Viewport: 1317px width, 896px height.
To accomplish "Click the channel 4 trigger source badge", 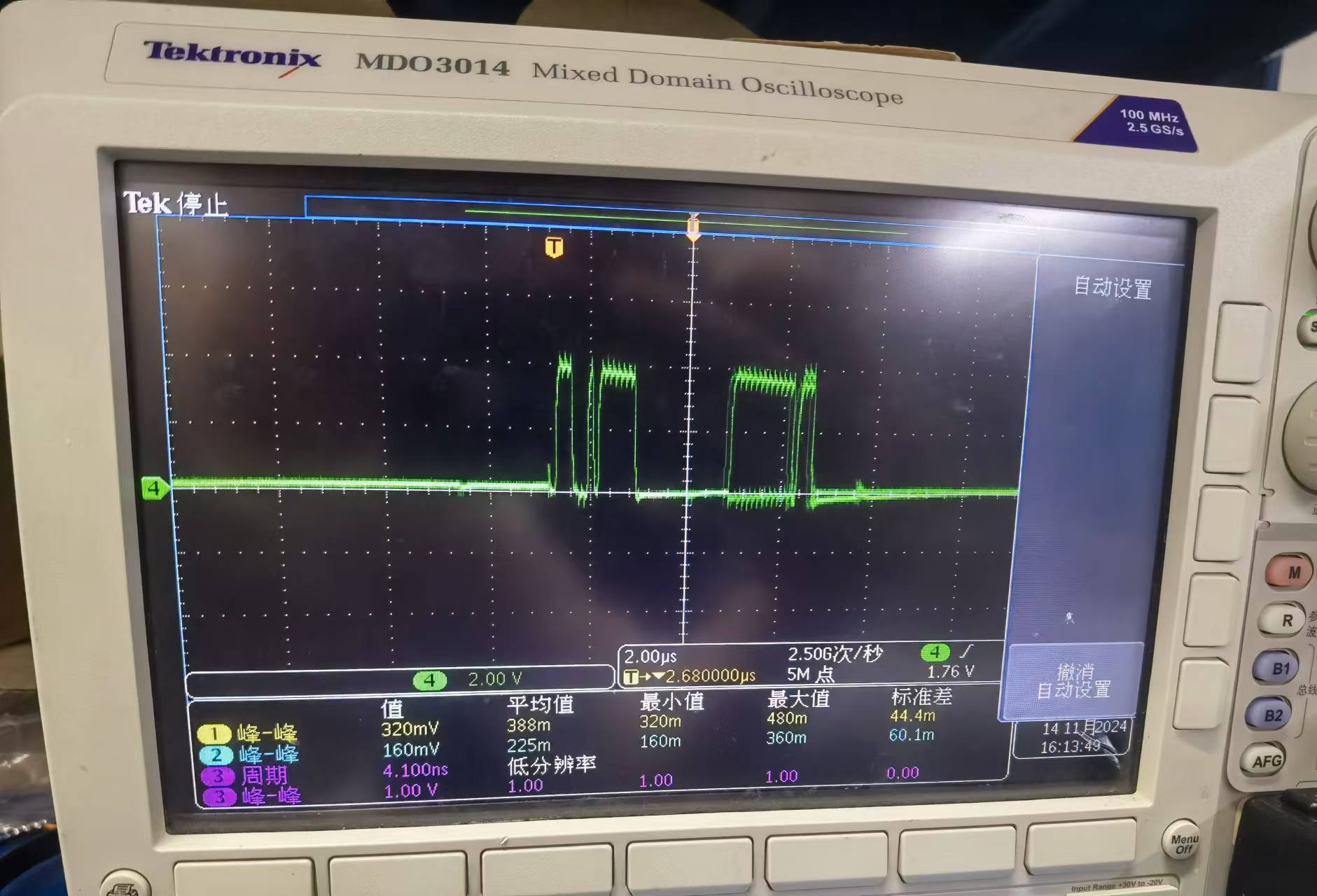I will tap(935, 652).
